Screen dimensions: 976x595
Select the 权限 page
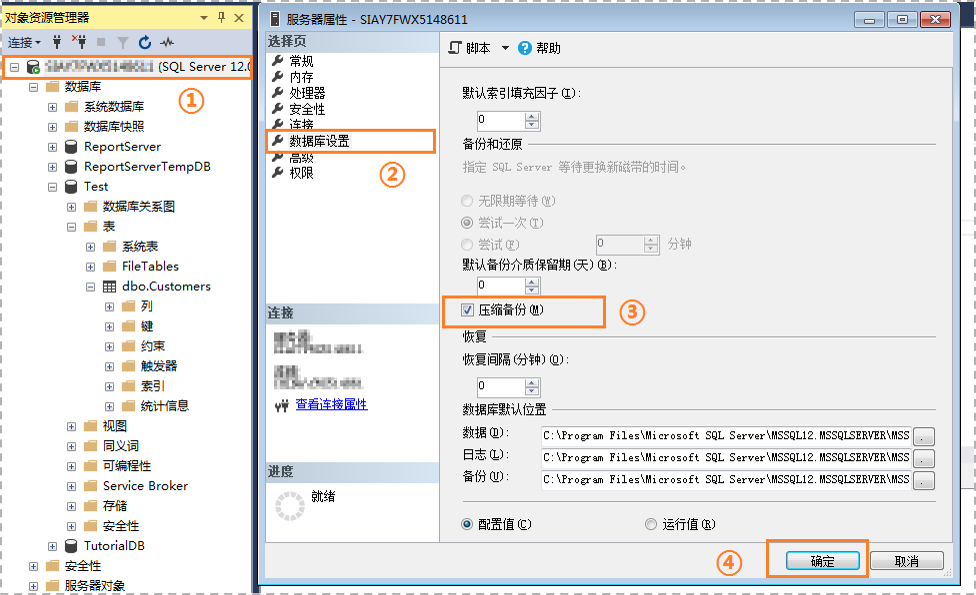click(x=301, y=173)
